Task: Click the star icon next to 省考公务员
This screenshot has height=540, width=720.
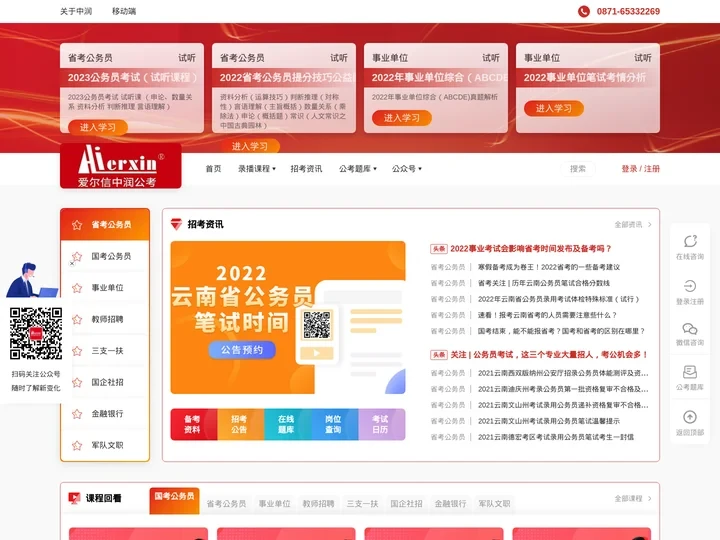Action: pyautogui.click(x=77, y=225)
